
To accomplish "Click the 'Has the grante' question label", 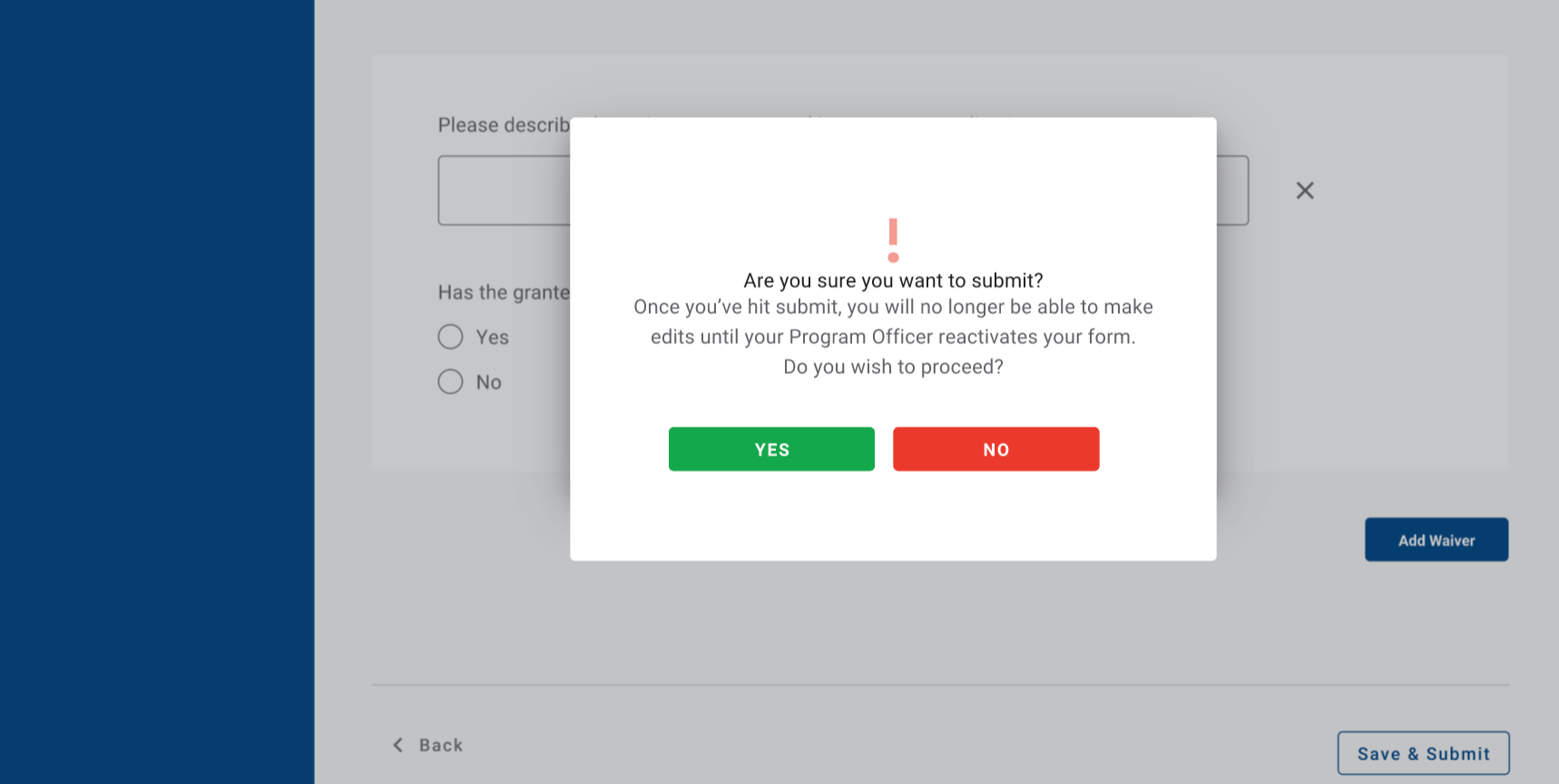I will [504, 292].
